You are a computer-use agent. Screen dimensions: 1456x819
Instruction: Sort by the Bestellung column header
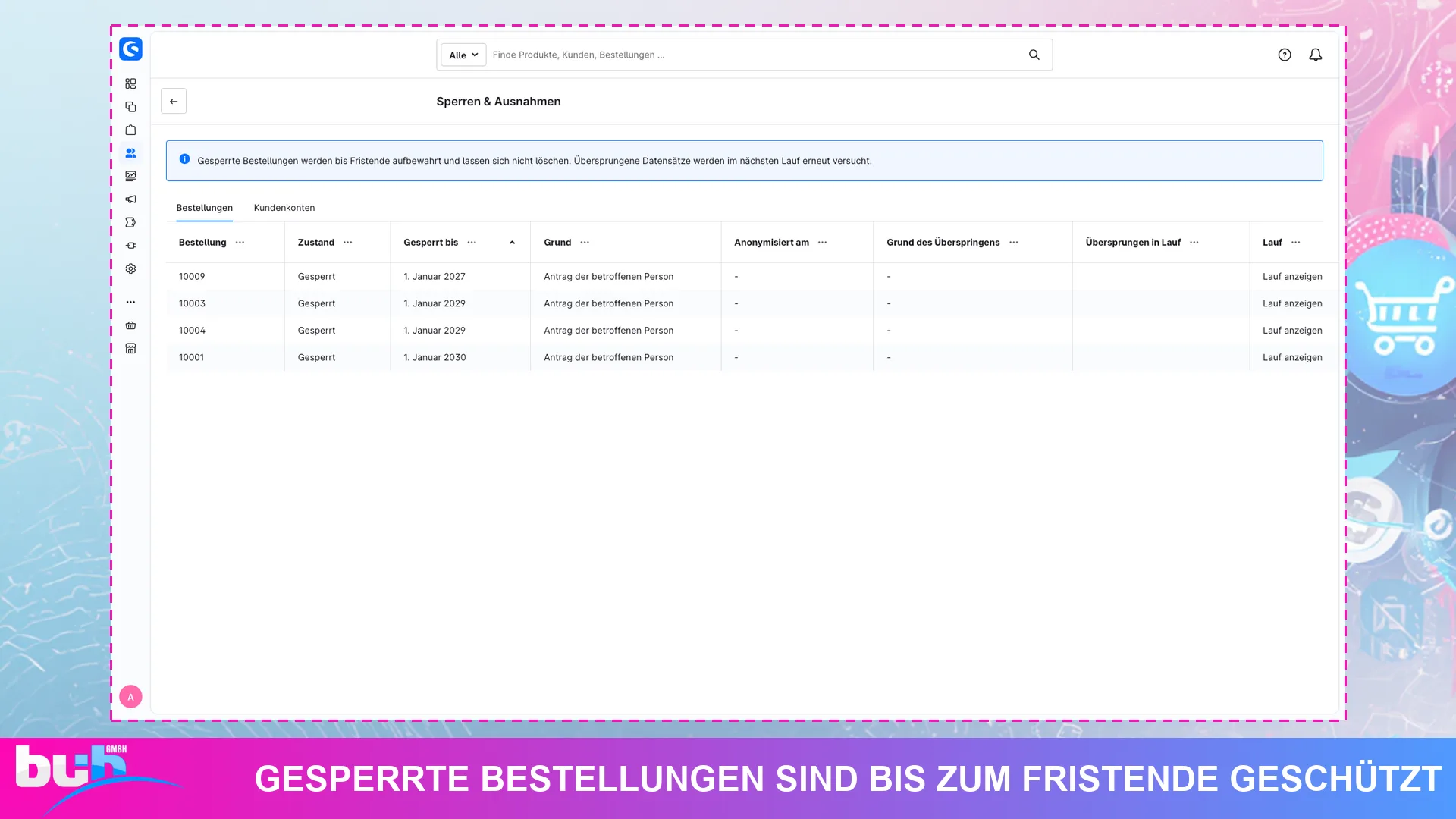click(x=202, y=243)
